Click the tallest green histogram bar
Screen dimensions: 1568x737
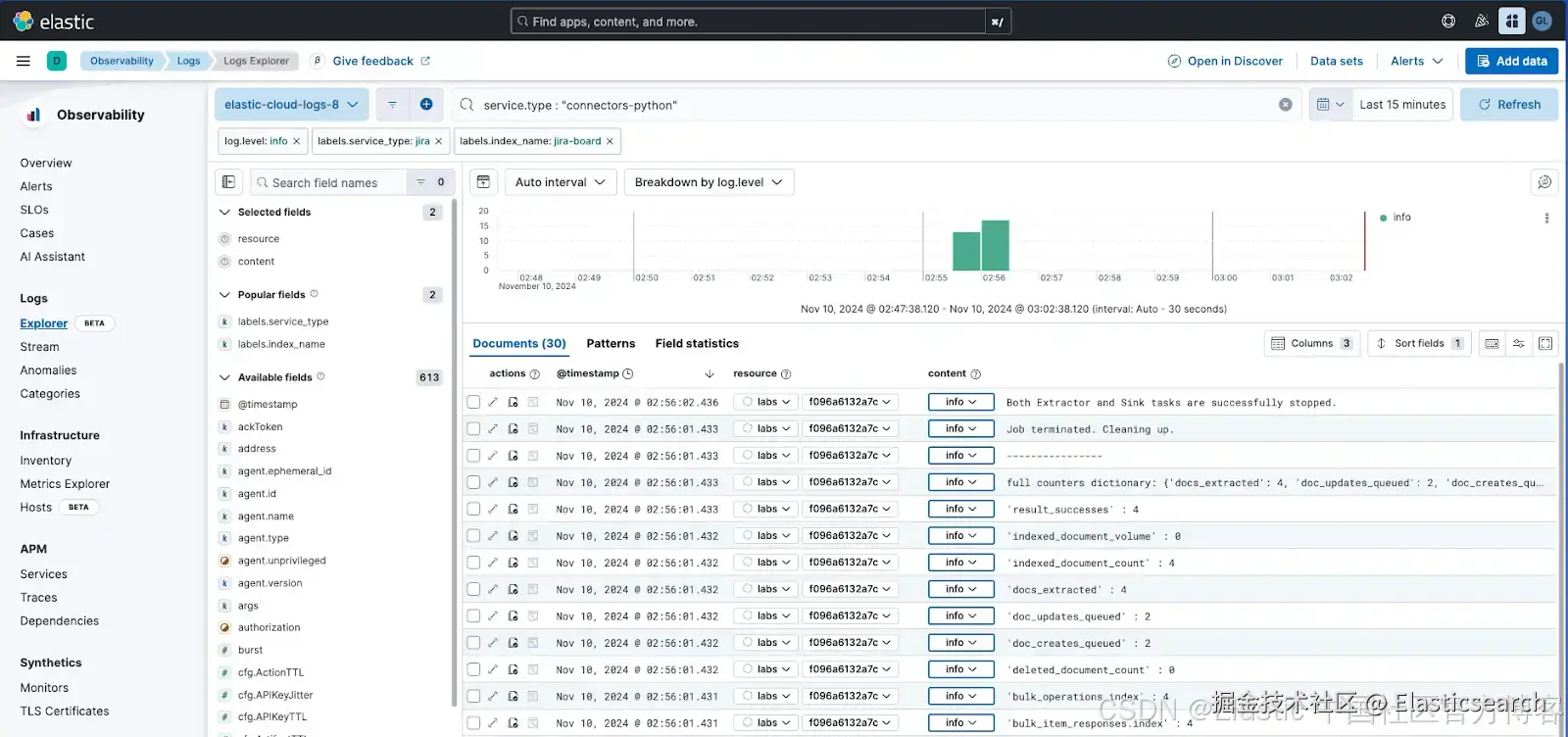point(996,246)
